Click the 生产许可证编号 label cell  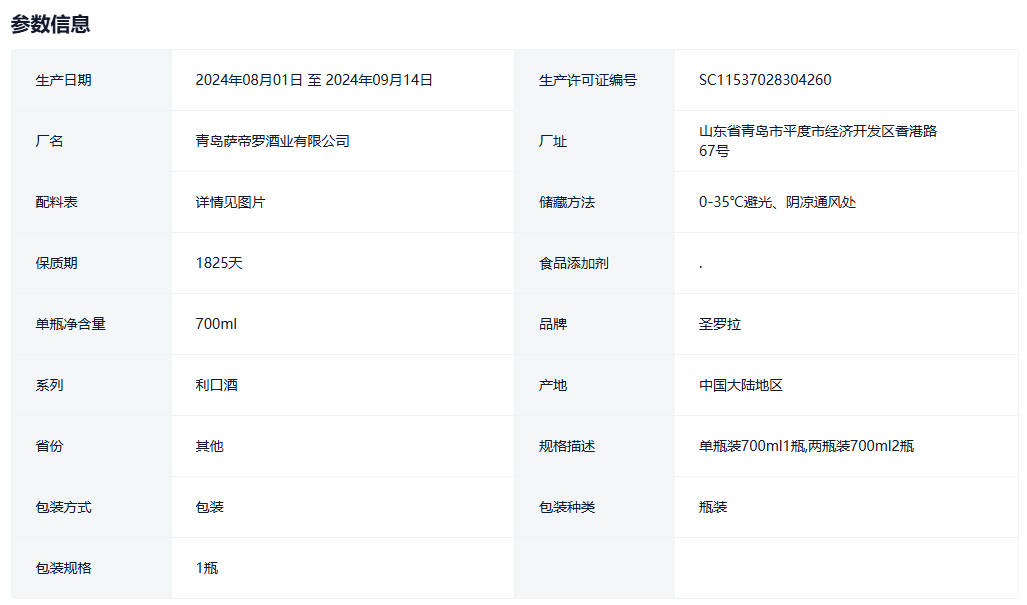tap(587, 80)
